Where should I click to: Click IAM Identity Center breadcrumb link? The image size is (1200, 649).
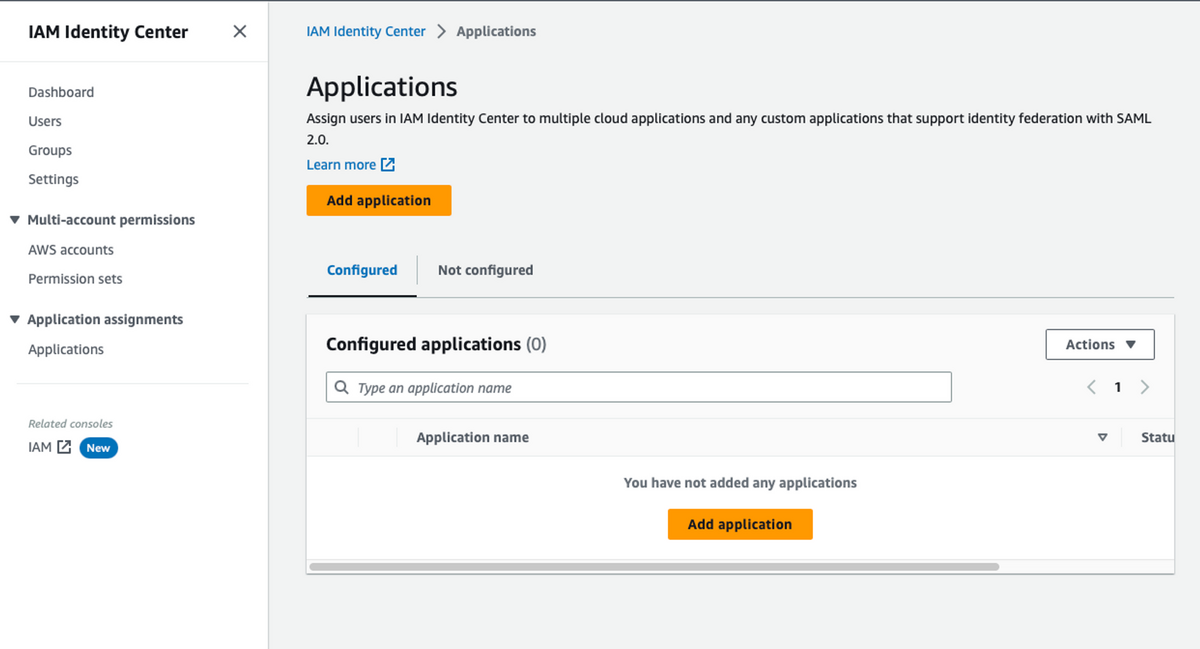[x=366, y=31]
